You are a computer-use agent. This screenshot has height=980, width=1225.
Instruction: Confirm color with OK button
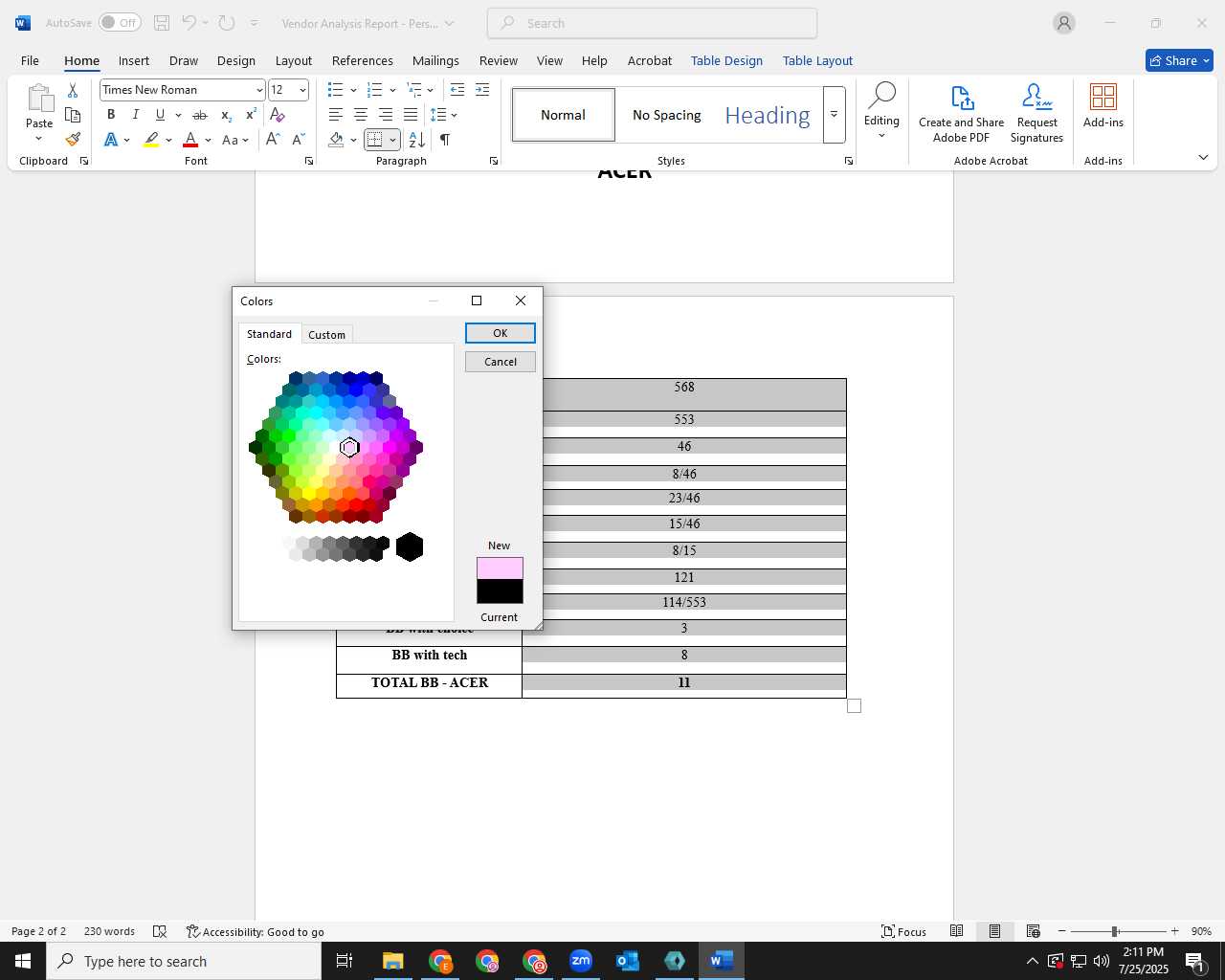[x=501, y=333]
